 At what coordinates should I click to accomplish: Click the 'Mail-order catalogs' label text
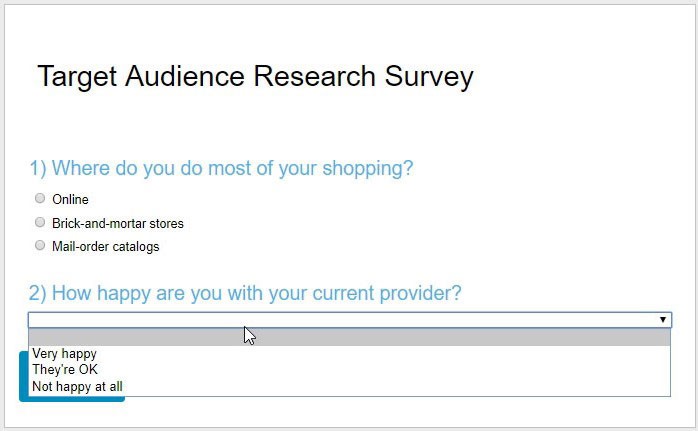(105, 247)
